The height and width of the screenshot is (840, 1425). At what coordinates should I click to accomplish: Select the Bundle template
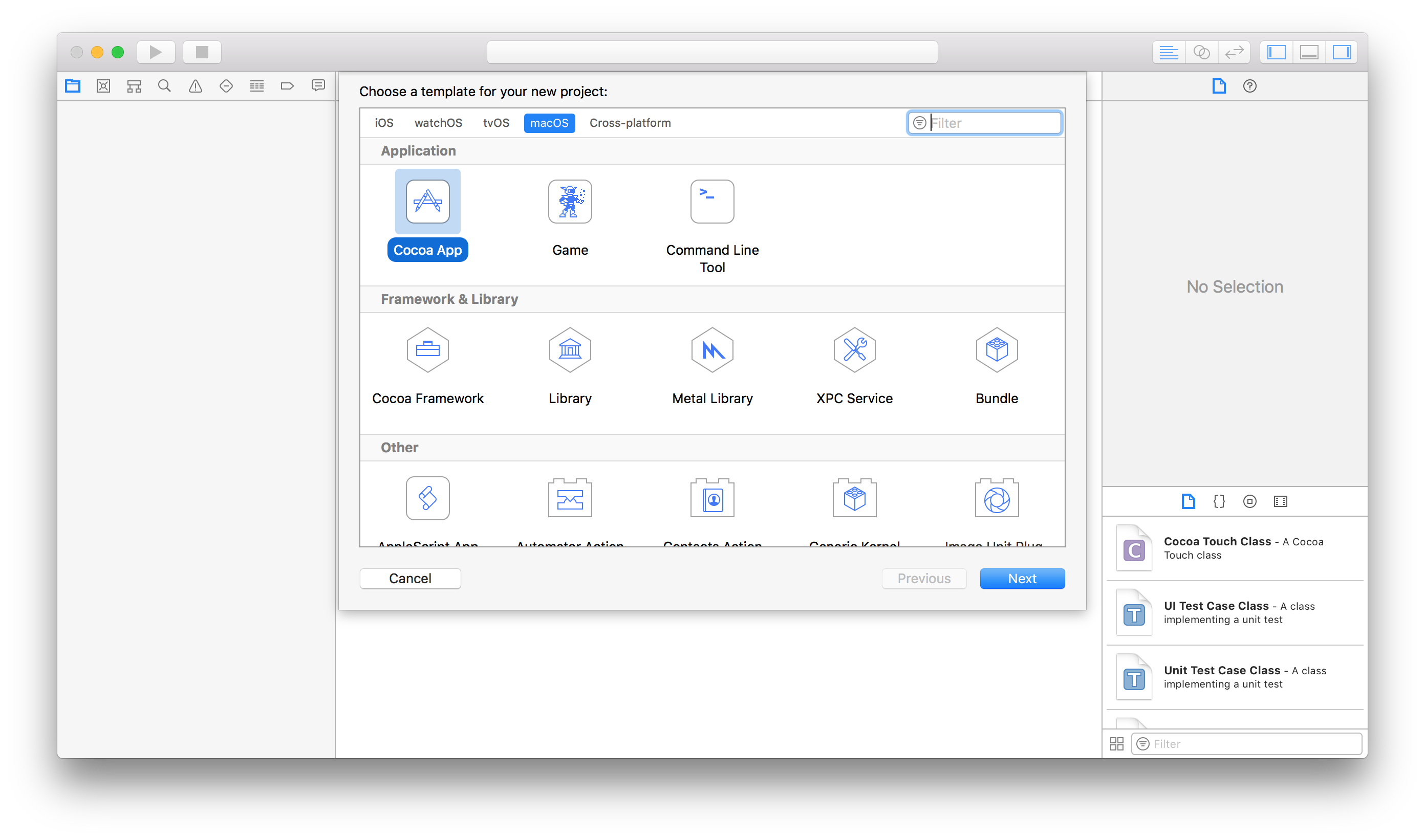(997, 366)
